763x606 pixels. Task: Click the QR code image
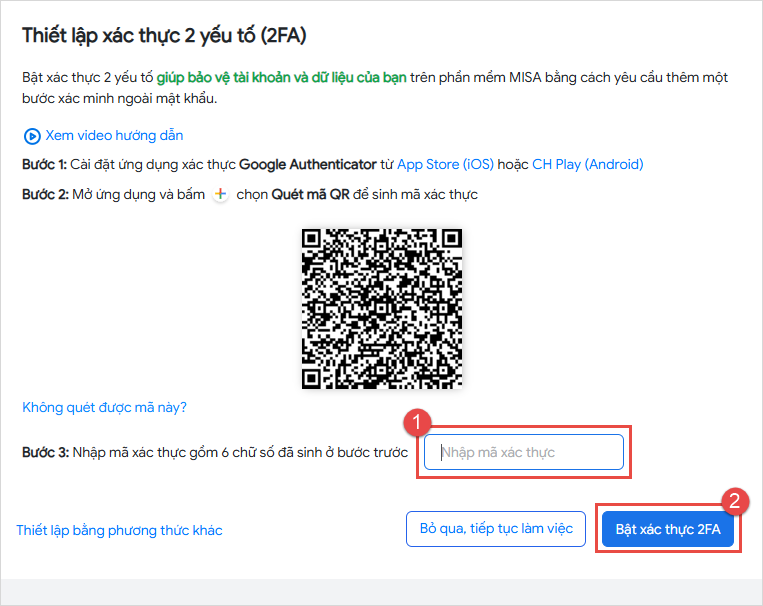pos(382,308)
